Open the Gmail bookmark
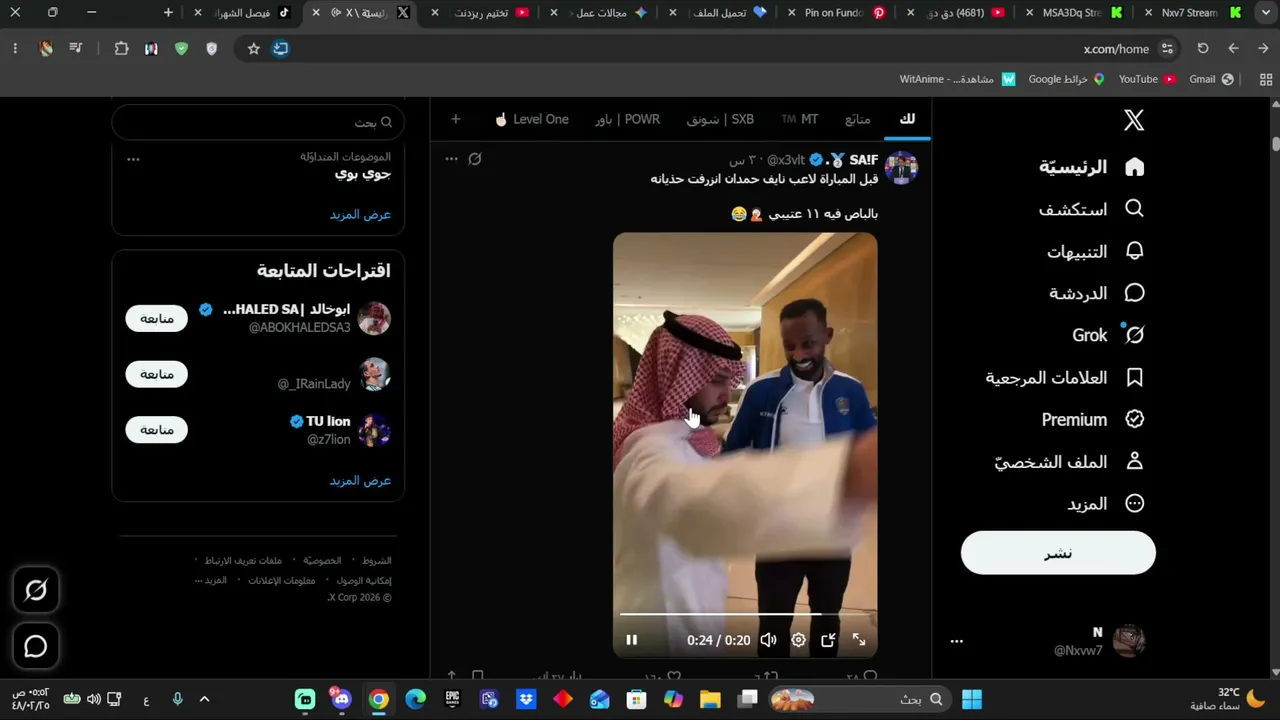 click(1210, 79)
